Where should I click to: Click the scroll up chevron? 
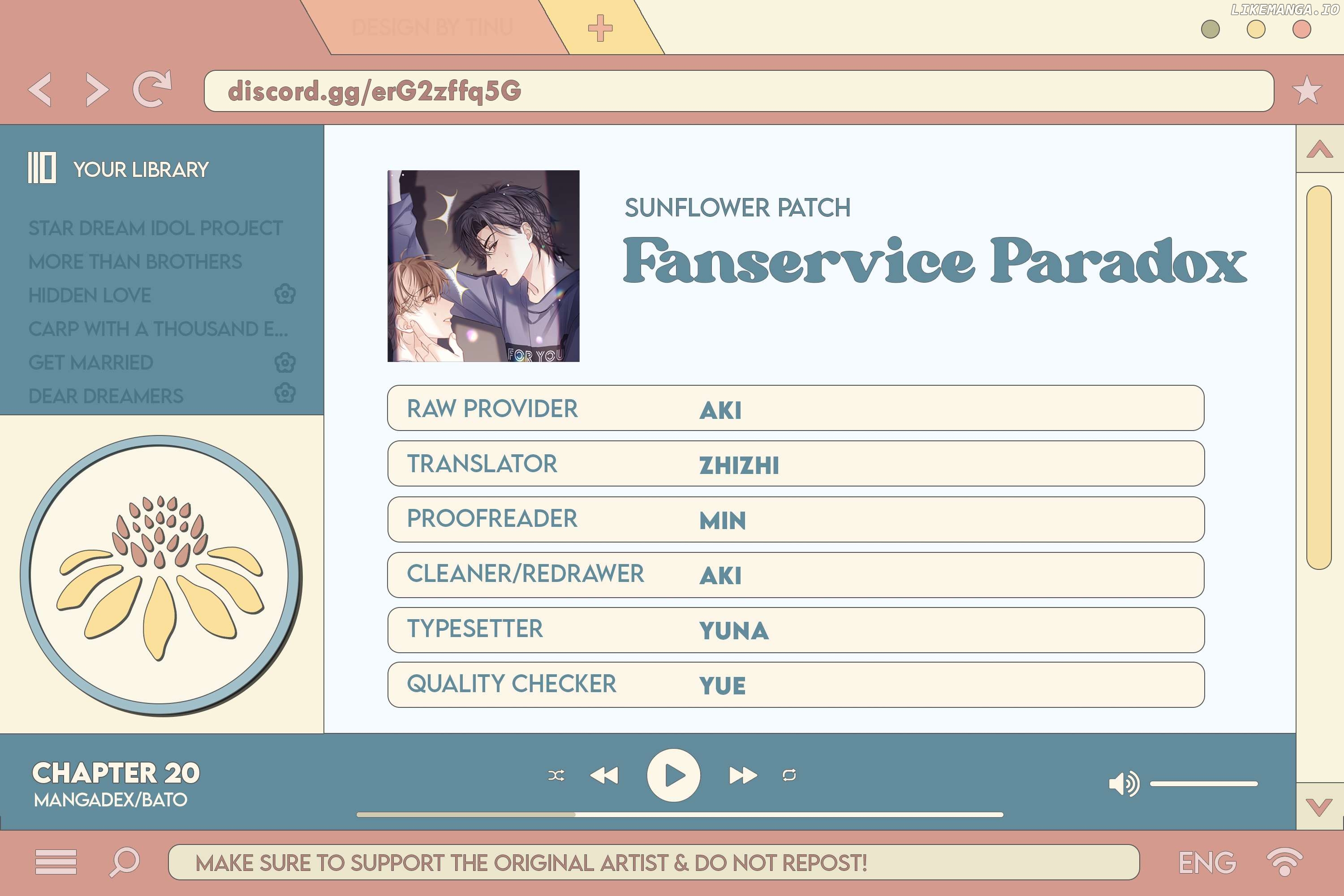pos(1319,150)
